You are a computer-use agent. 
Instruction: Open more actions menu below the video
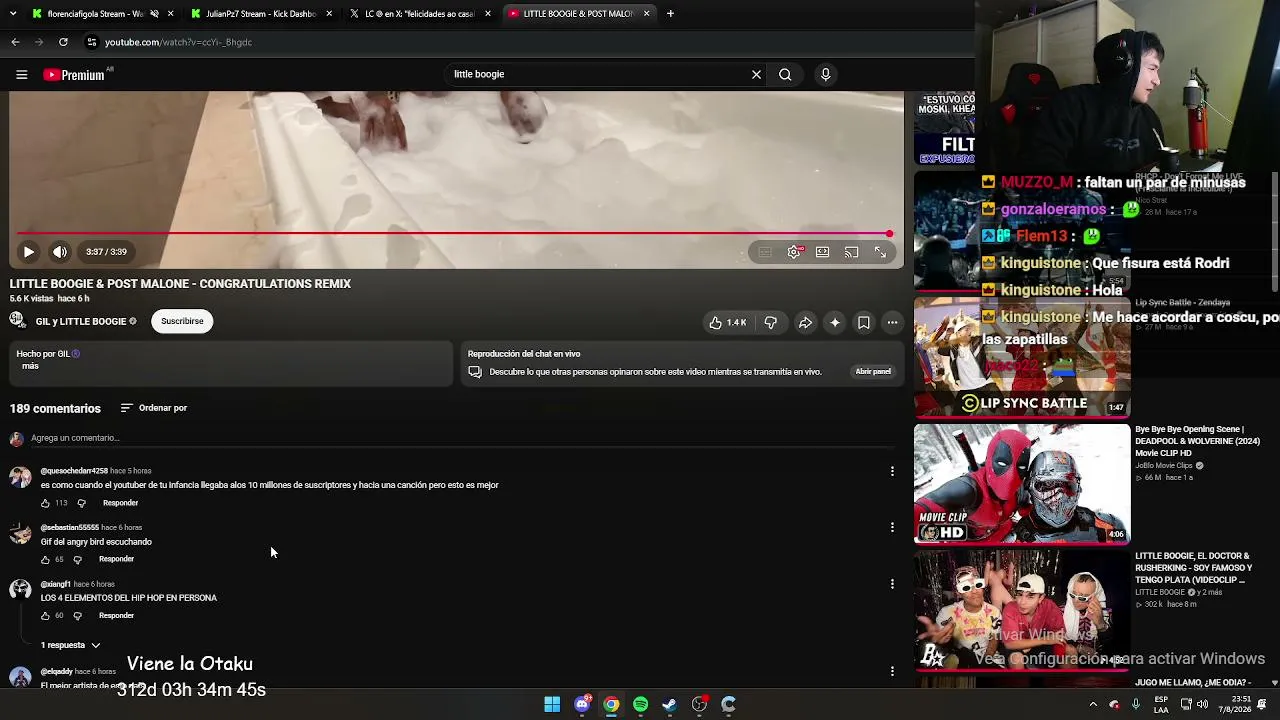(893, 322)
